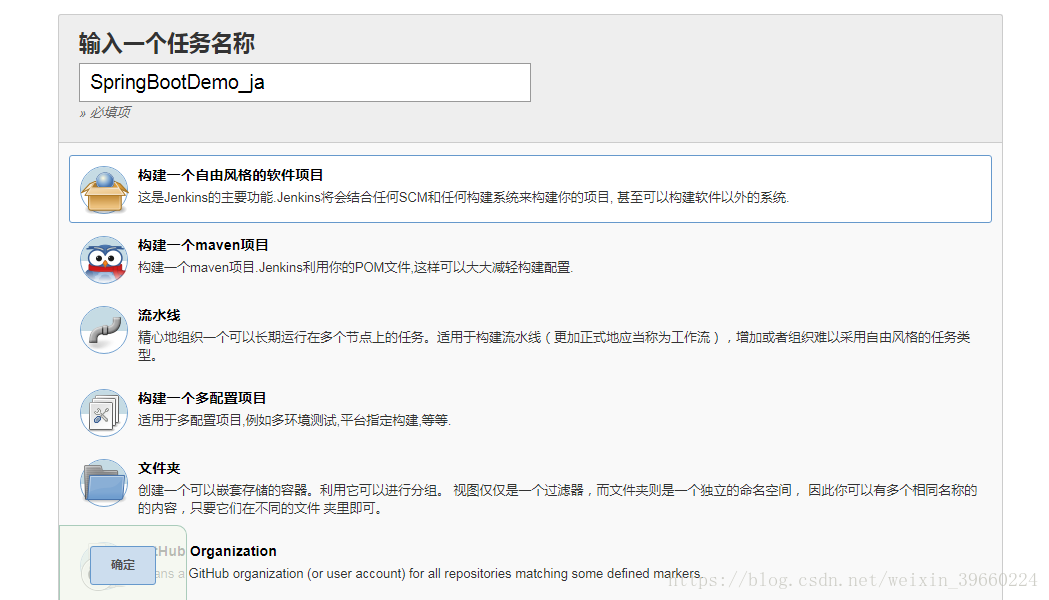
Task: Select the 流水线 title
Action: tap(159, 316)
